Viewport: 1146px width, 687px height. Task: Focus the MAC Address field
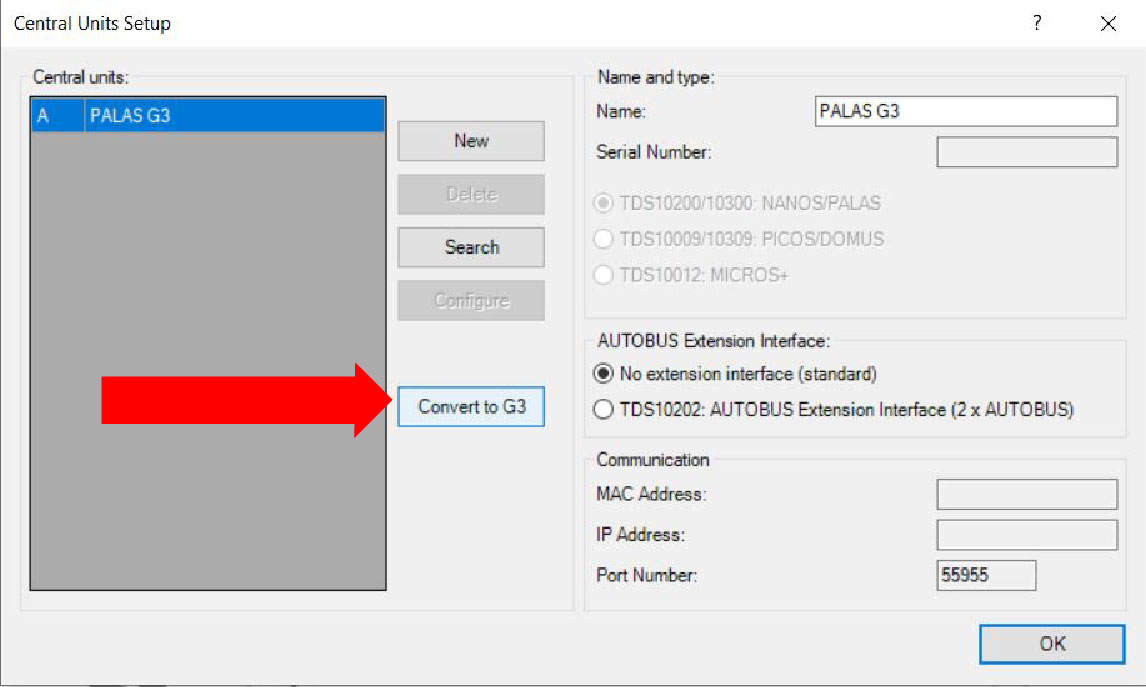pos(1026,494)
